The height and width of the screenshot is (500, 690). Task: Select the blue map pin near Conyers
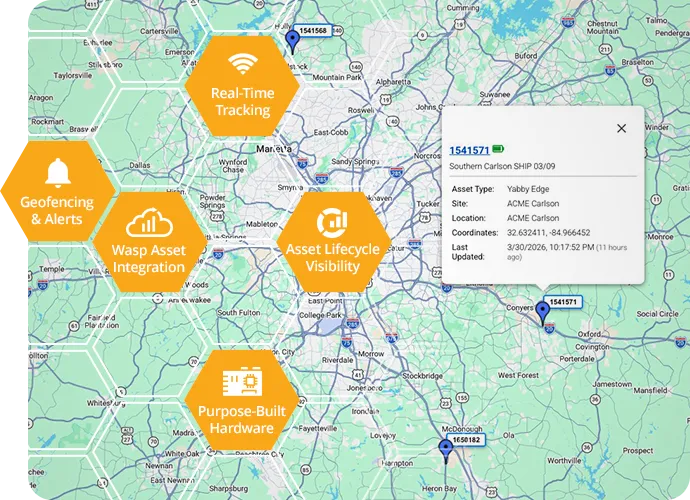pos(543,313)
